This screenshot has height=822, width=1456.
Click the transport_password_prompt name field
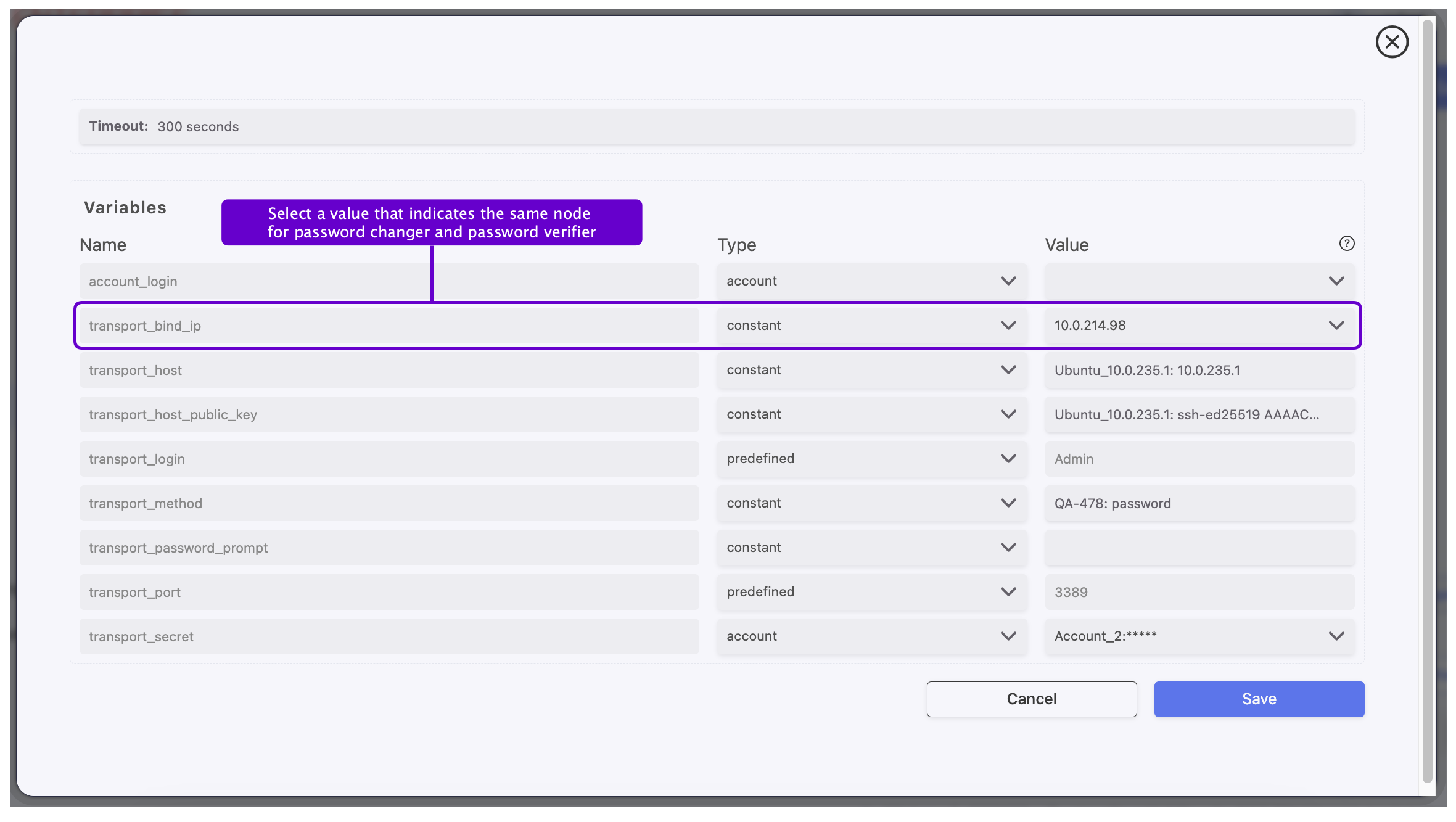389,548
